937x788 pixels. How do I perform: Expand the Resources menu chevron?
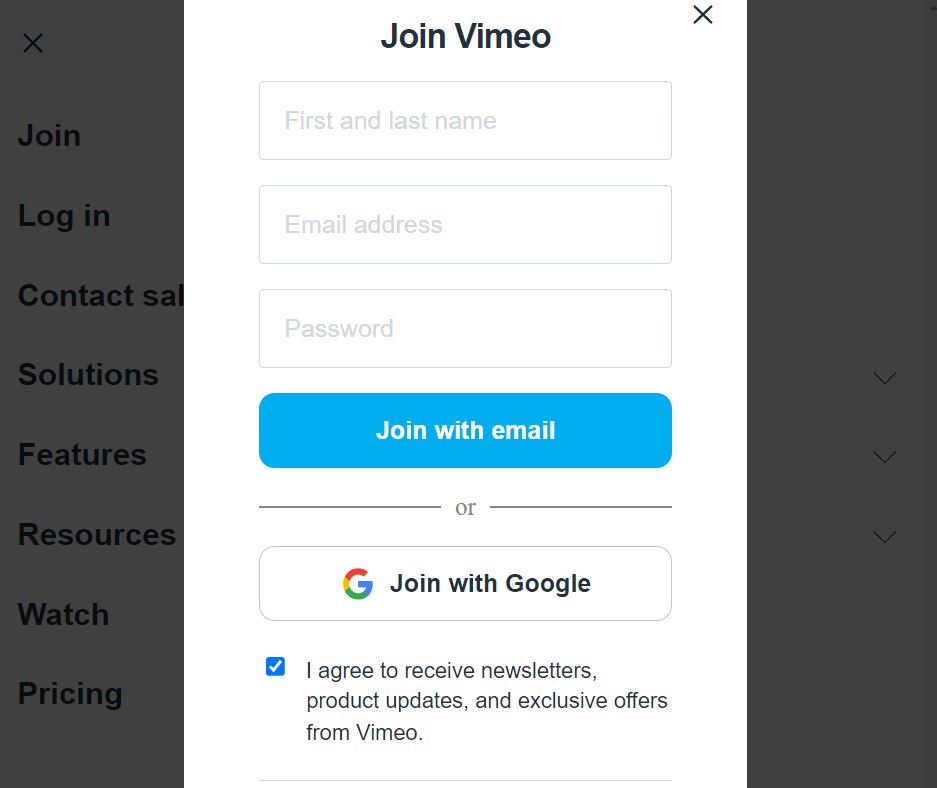pyautogui.click(x=884, y=537)
